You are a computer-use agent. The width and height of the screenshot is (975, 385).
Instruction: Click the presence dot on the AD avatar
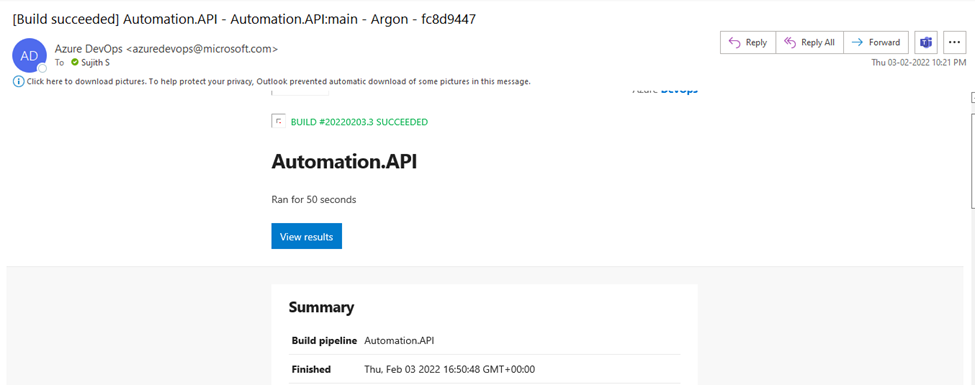[42, 68]
